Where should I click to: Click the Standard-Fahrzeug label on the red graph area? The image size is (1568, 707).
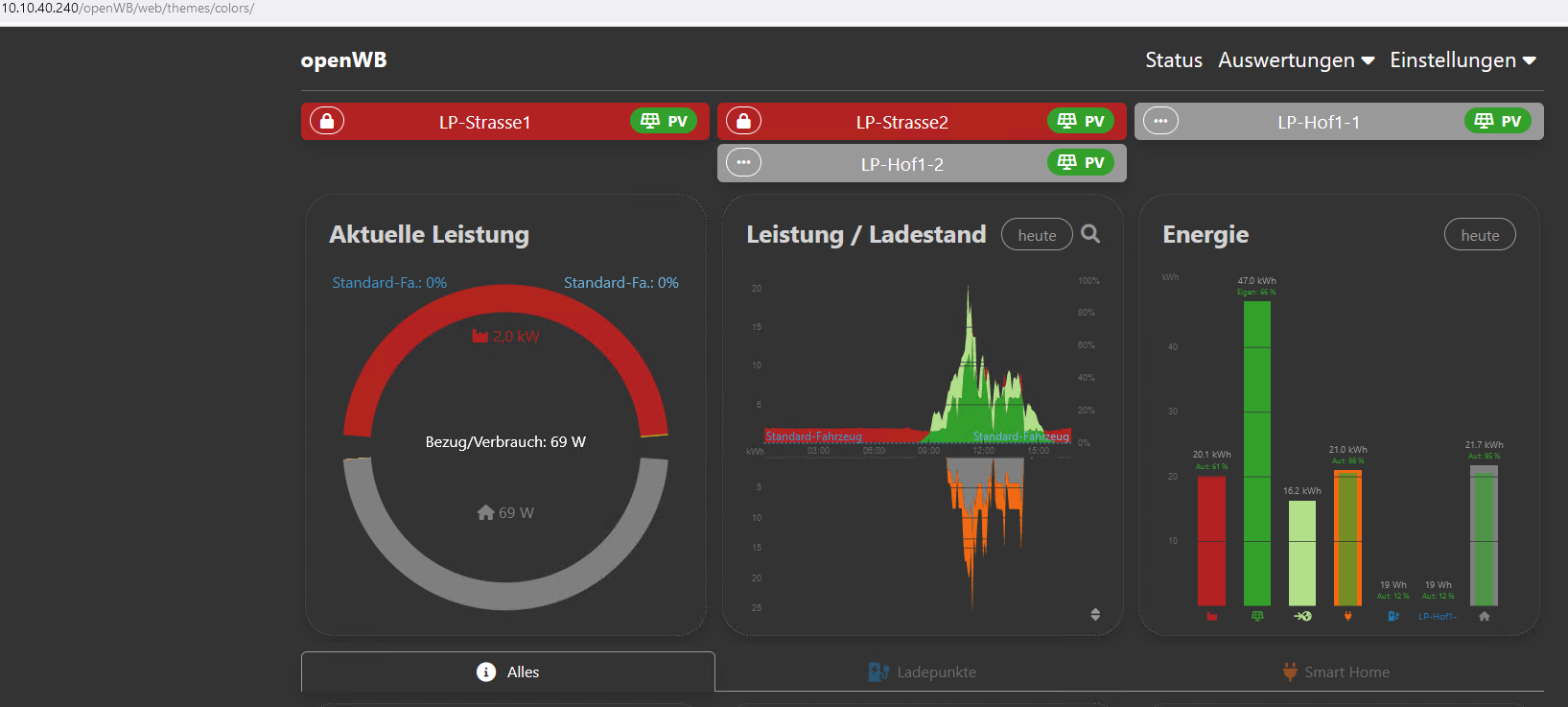(813, 436)
